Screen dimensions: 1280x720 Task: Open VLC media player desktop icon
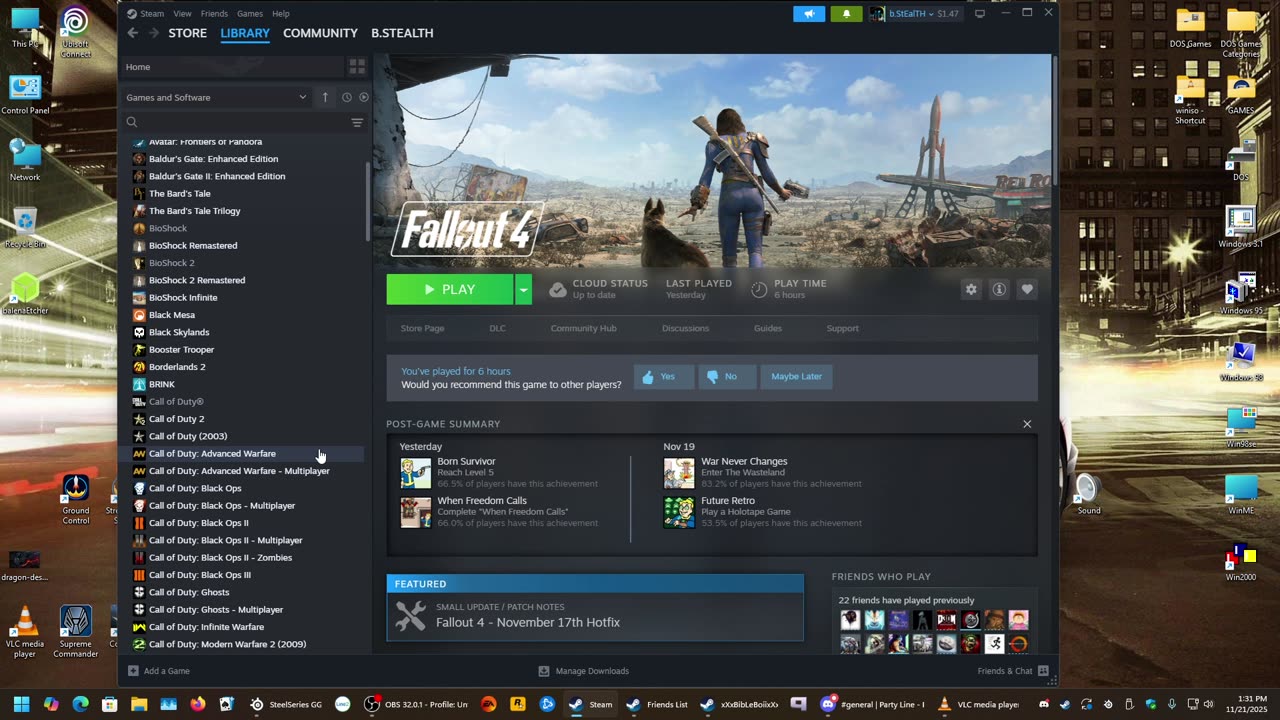coord(25,630)
